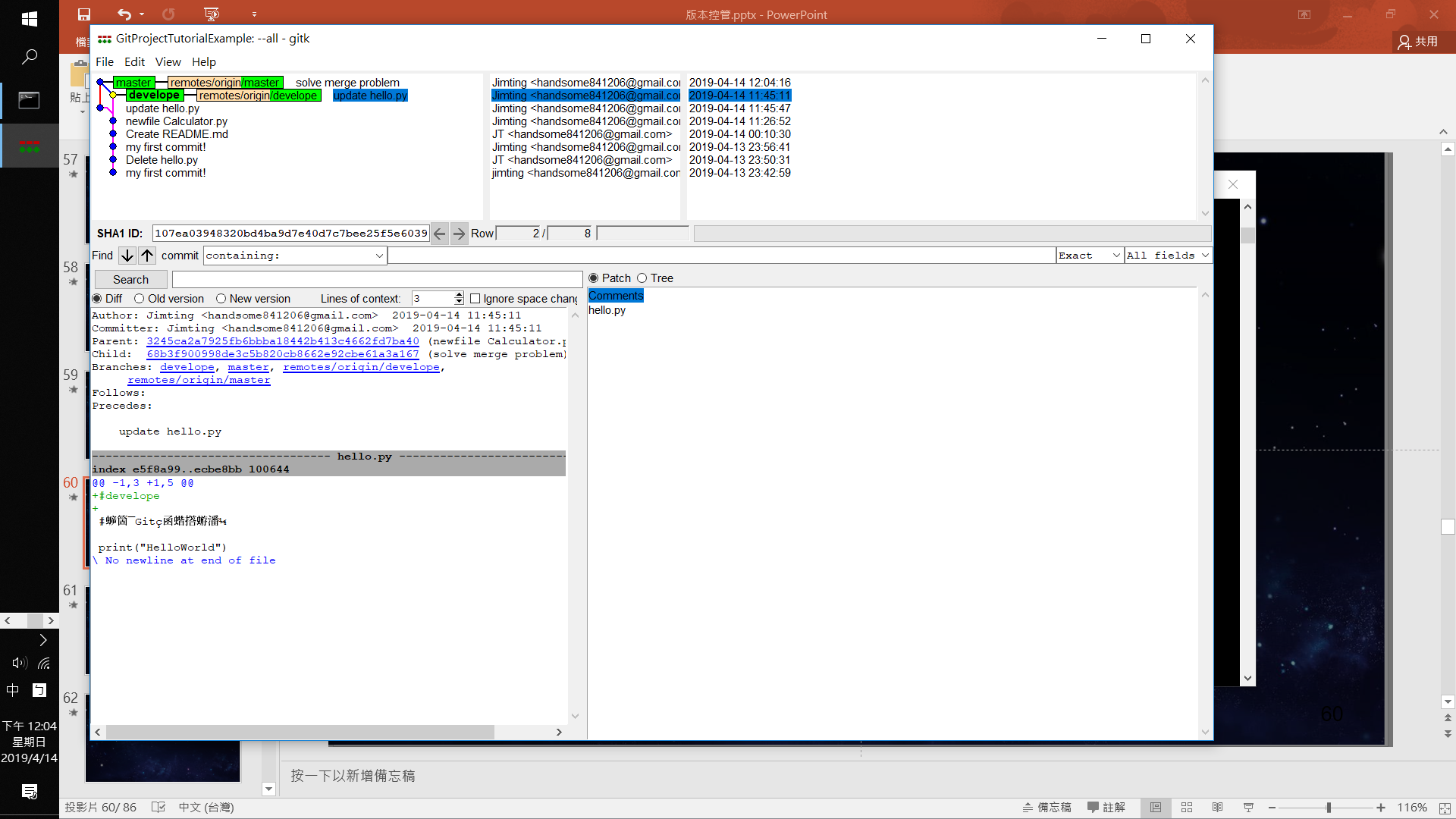The image size is (1456, 819).
Task: Select the Old version radio button
Action: (x=140, y=299)
